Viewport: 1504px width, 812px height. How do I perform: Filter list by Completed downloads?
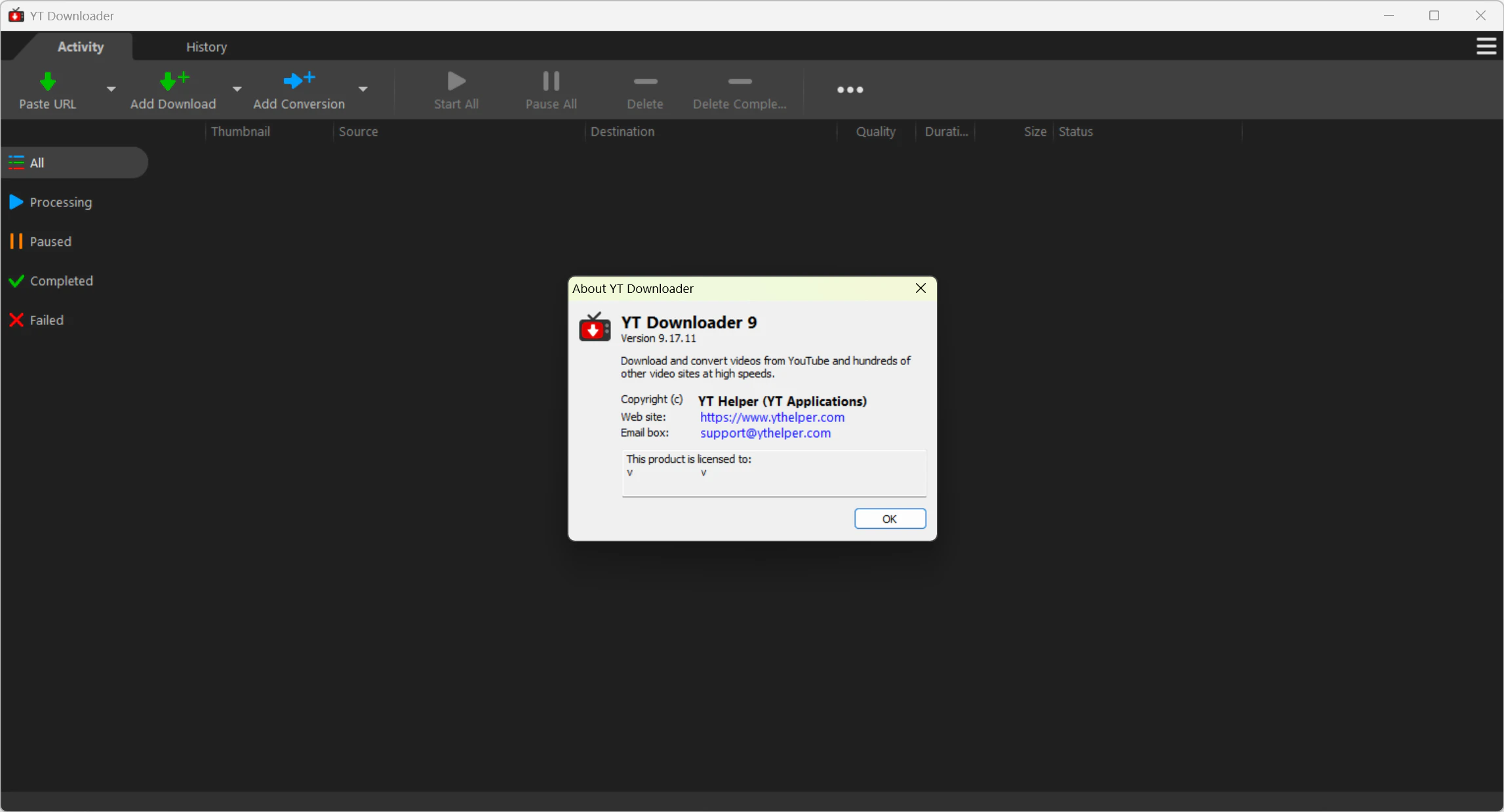point(61,281)
